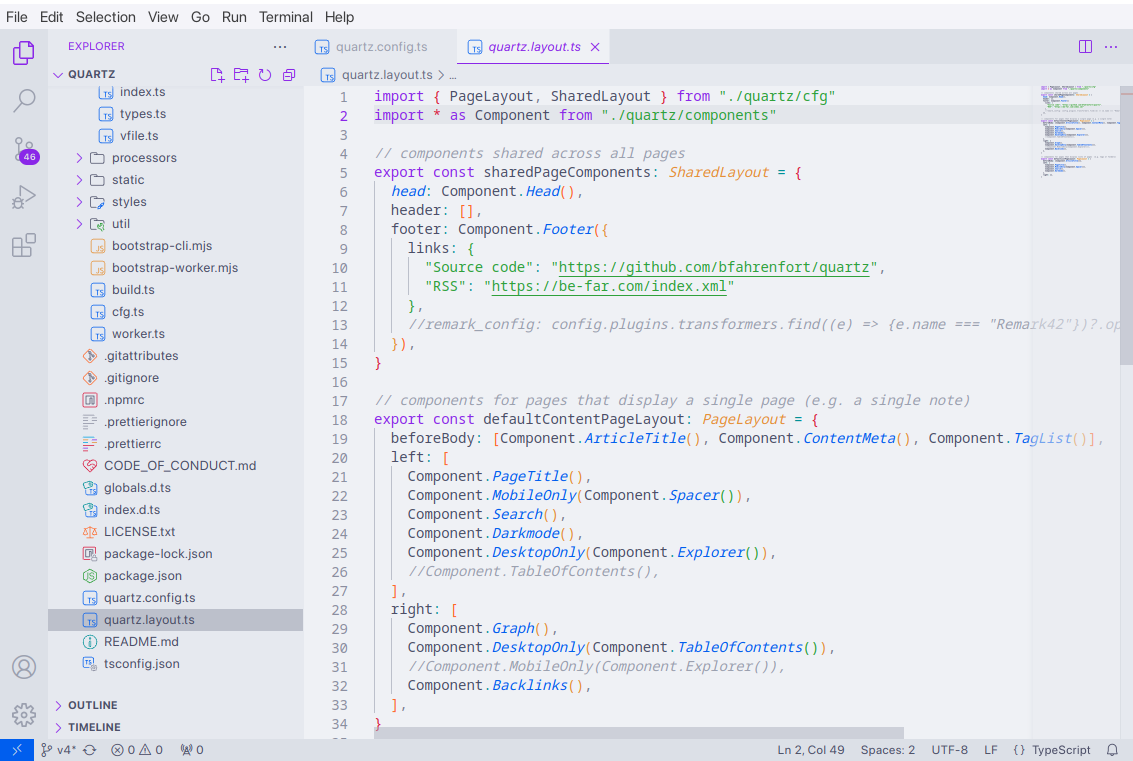Open Source Control view with 46 badge
The width and height of the screenshot is (1133, 761).
point(24,150)
